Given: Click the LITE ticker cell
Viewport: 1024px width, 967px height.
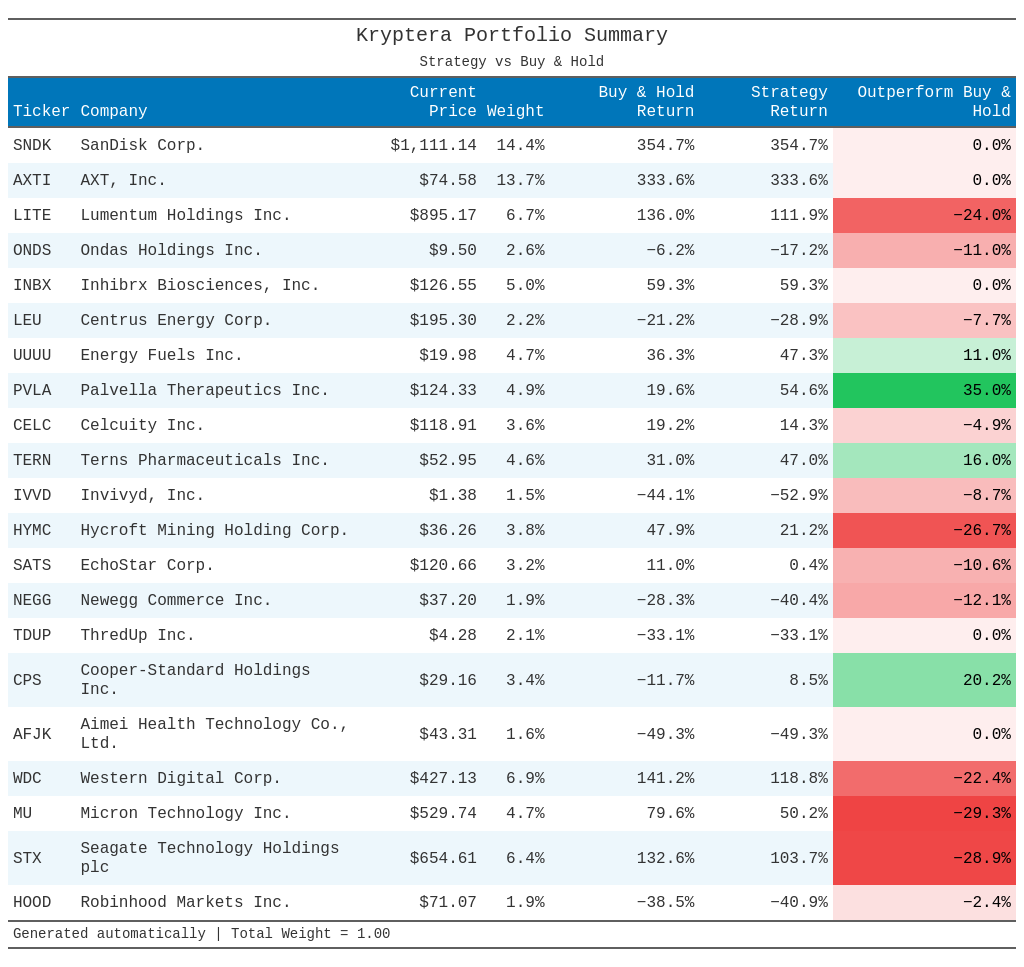Looking at the screenshot, I should 32,215.
